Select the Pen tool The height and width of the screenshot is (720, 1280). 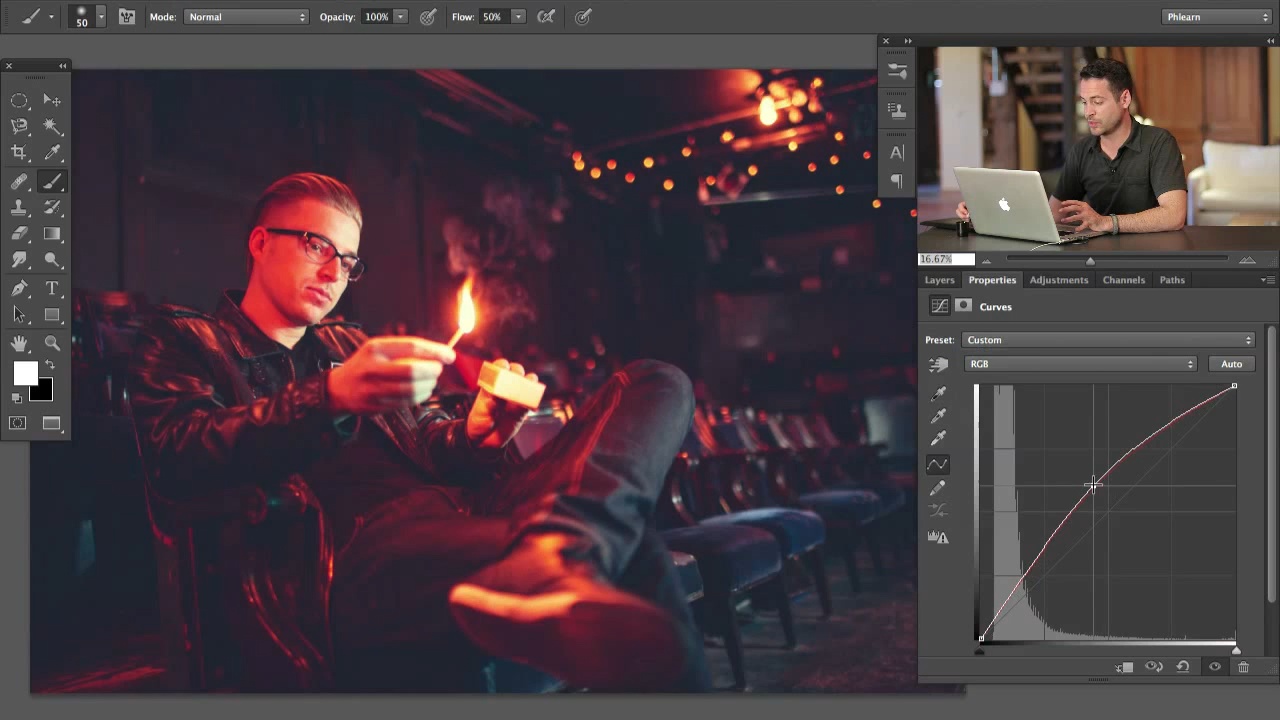pyautogui.click(x=19, y=289)
